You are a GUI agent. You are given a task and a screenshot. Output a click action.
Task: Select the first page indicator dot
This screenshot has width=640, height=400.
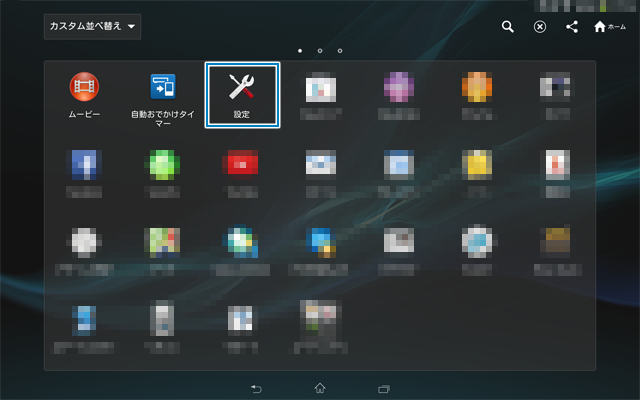[299, 49]
